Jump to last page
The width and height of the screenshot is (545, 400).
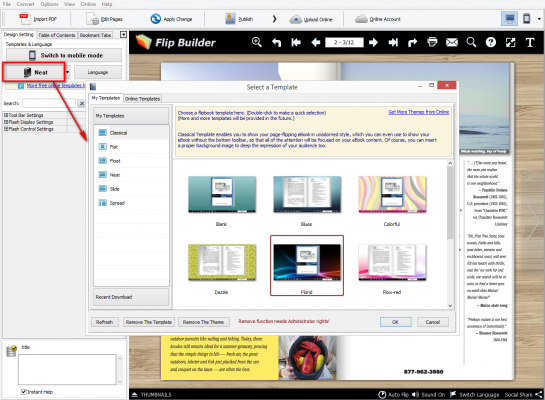click(393, 42)
